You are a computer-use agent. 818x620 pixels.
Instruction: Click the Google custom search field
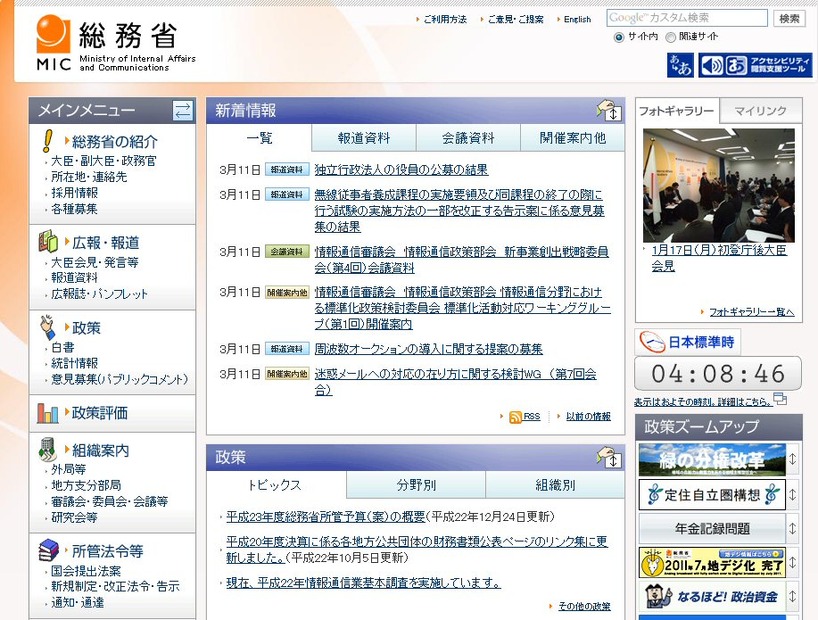point(687,18)
